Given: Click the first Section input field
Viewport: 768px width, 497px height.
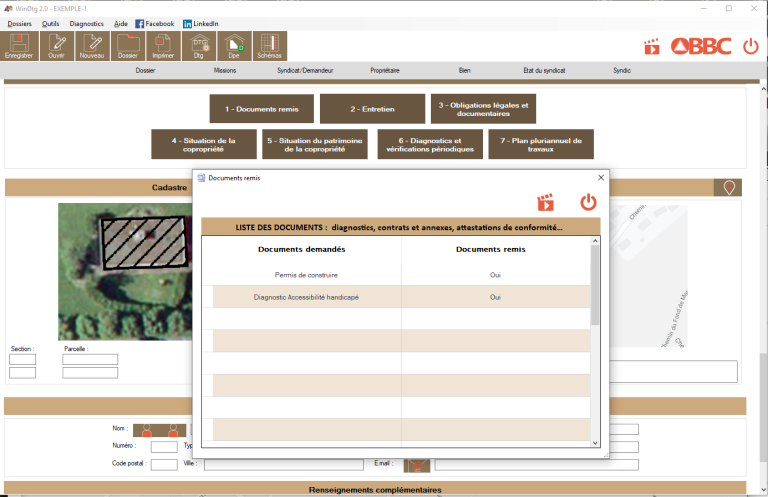Looking at the screenshot, I should [x=23, y=359].
